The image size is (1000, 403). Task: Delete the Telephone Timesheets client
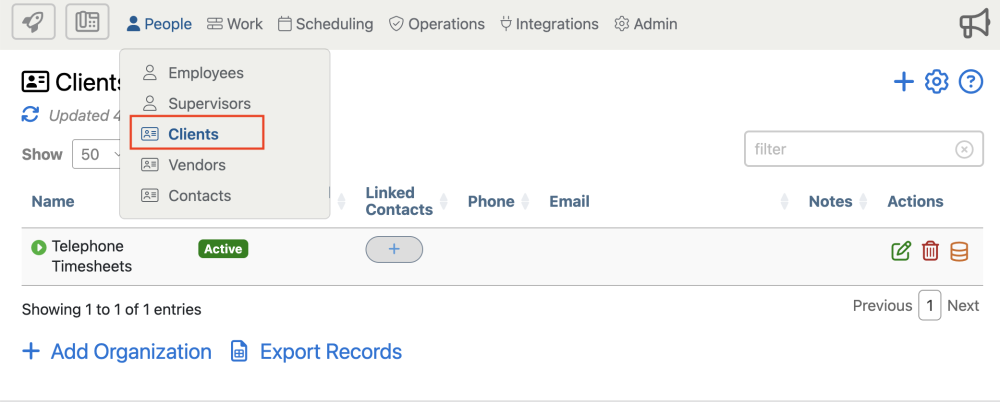(x=930, y=251)
